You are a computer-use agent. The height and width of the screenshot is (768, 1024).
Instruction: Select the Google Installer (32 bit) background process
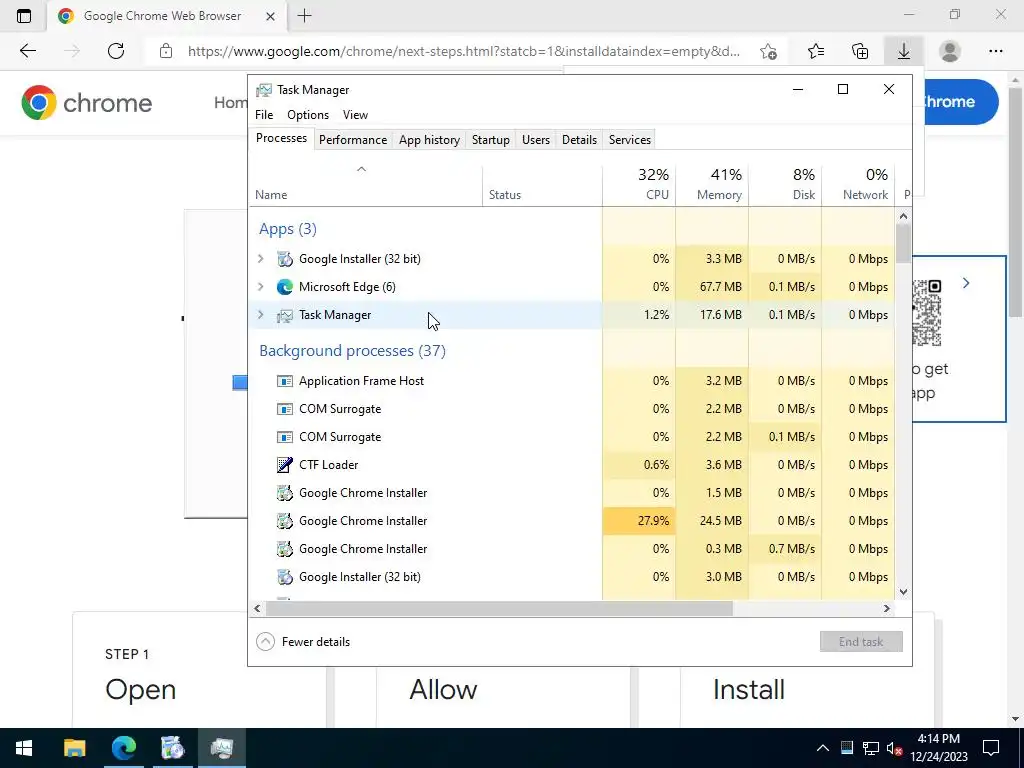(572, 577)
